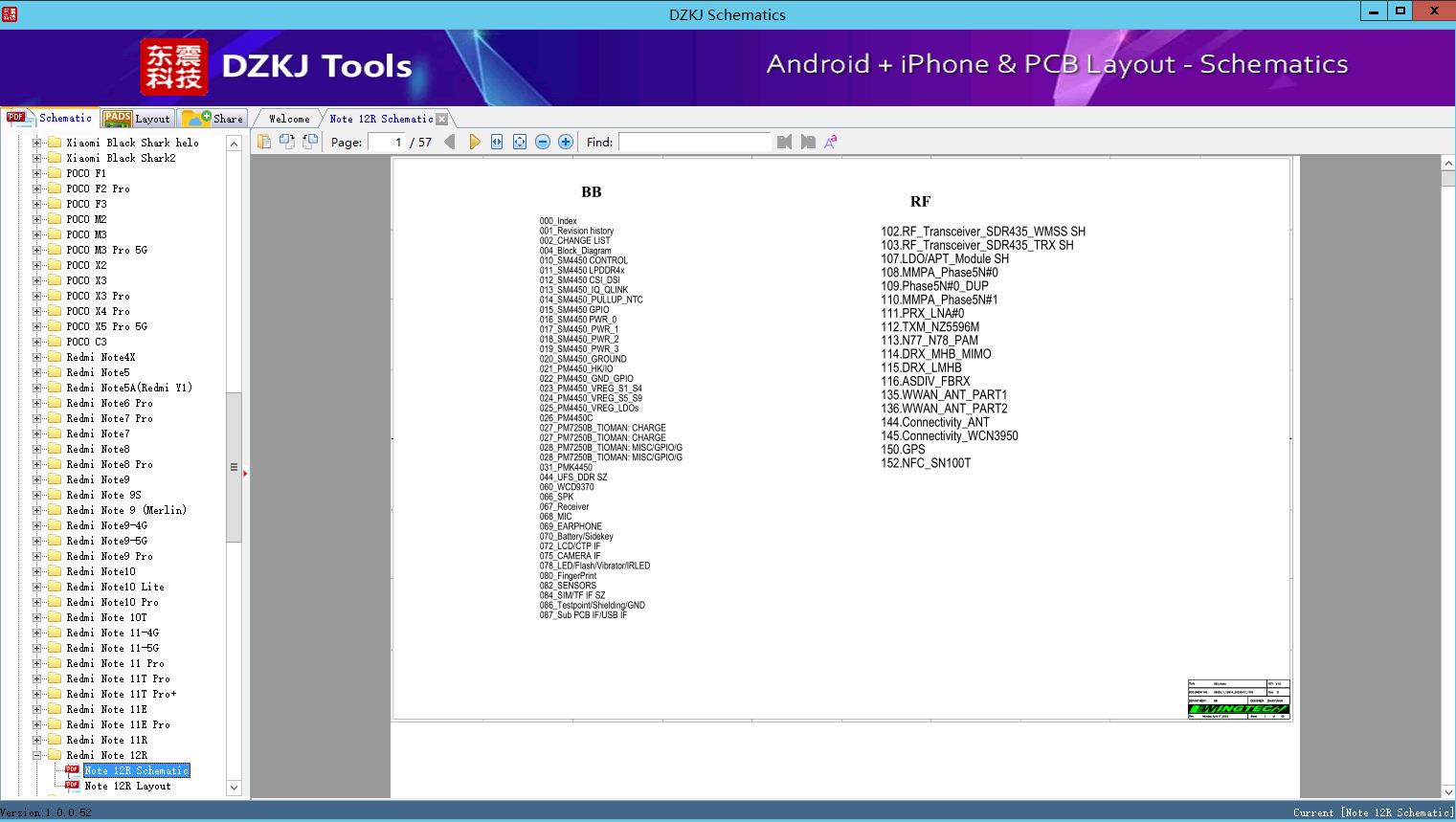Image resolution: width=1456 pixels, height=822 pixels.
Task: Click the Redmi Note 11R folder icon
Action: pos(55,740)
